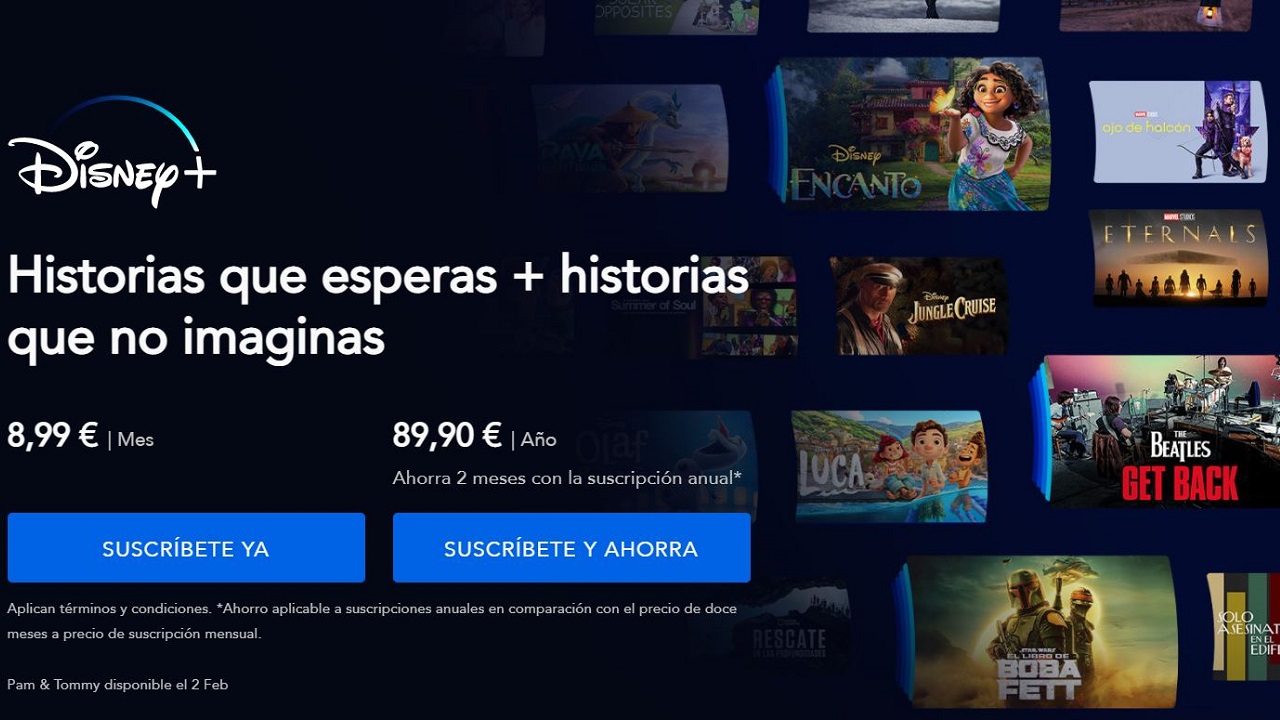
Task: Click the Aplican términos y condiciones text
Action: pyautogui.click(x=108, y=608)
